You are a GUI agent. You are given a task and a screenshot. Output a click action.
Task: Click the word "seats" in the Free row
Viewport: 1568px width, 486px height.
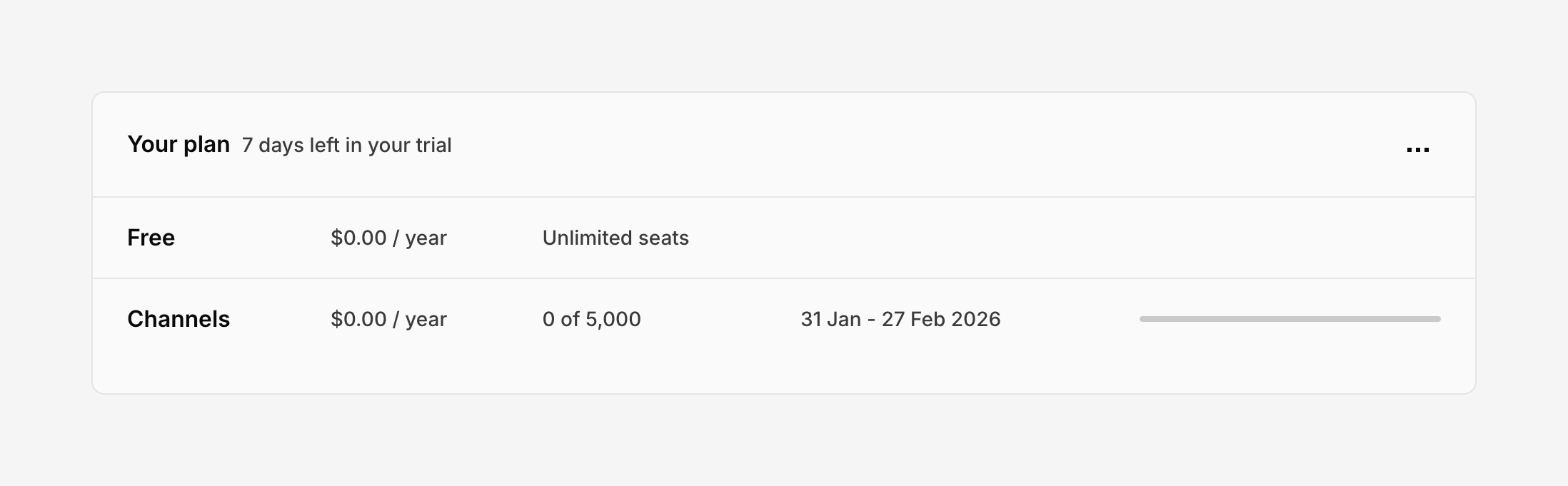pos(663,238)
